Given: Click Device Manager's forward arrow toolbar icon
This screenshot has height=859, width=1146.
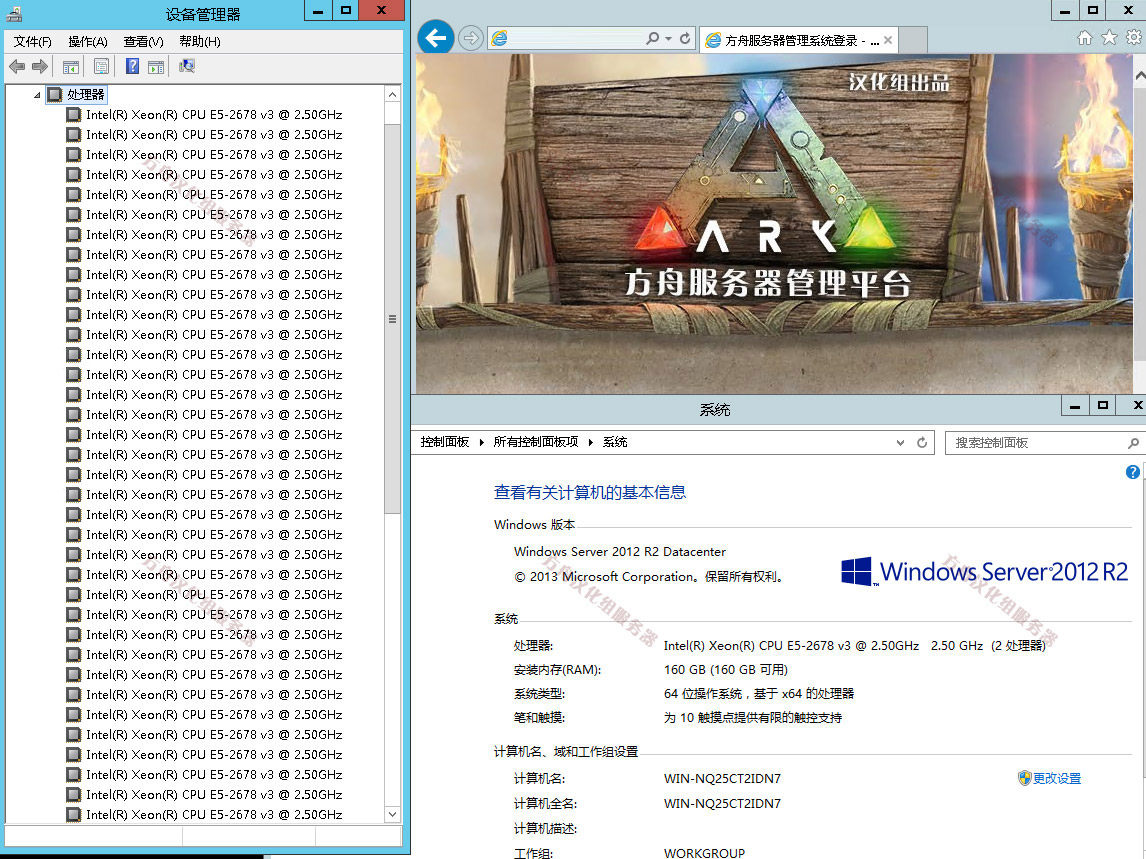Looking at the screenshot, I should point(40,67).
